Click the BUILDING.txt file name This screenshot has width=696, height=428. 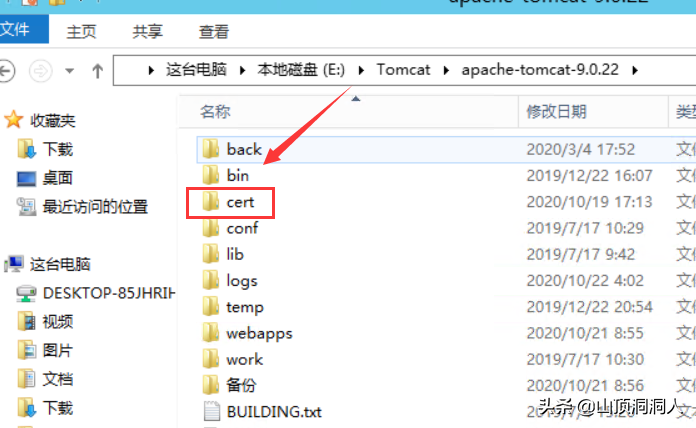[274, 412]
